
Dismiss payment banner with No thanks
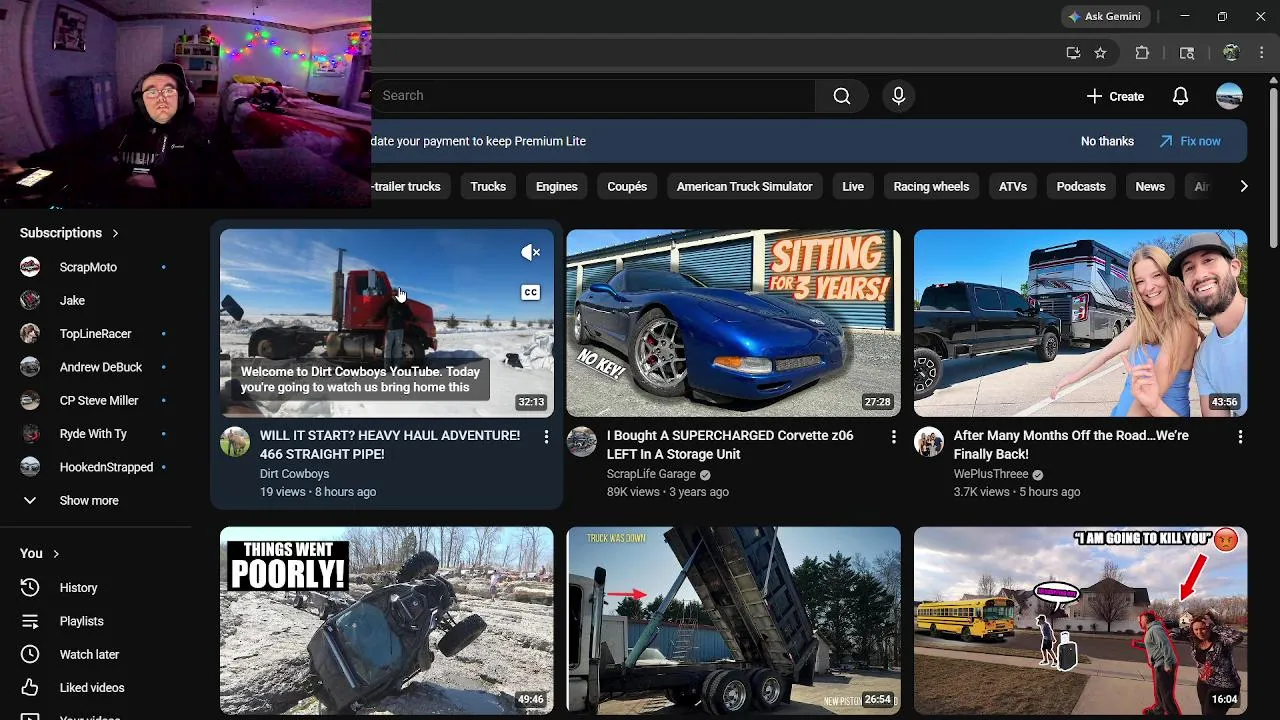tap(1107, 141)
